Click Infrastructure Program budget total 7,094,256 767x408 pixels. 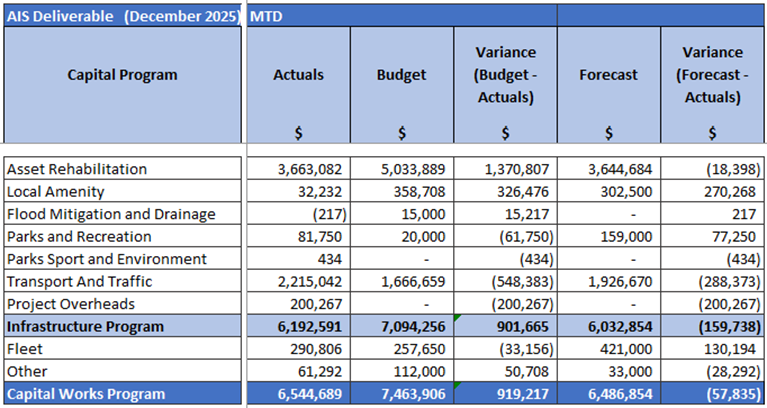coord(412,326)
